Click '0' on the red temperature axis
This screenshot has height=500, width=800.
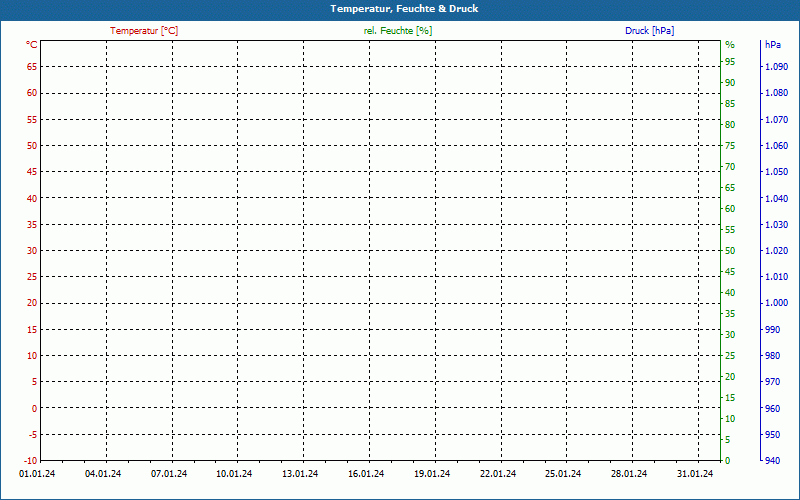pyautogui.click(x=35, y=408)
